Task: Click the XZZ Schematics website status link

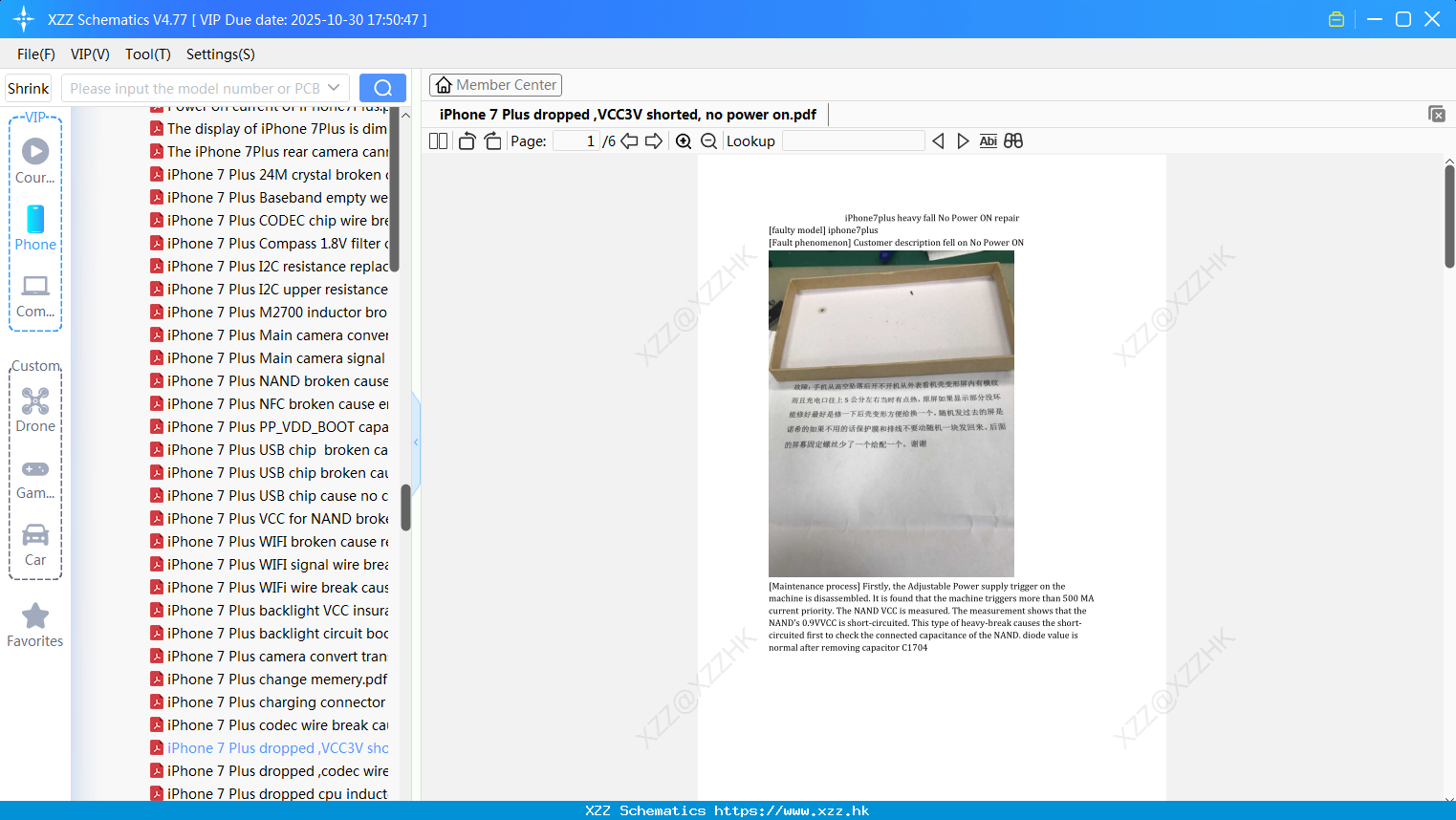Action: (x=728, y=810)
